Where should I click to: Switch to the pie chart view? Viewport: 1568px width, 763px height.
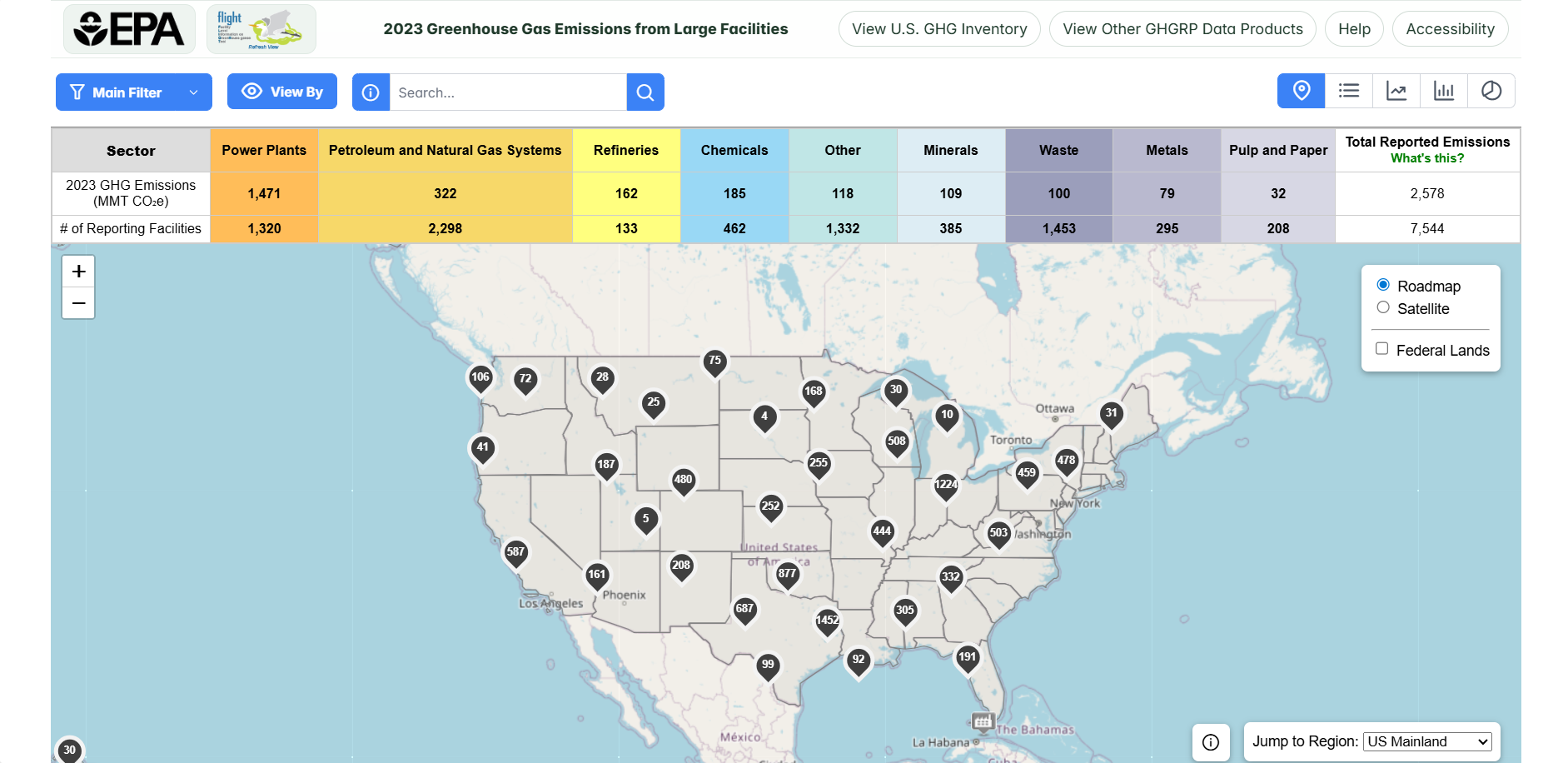coord(1491,91)
